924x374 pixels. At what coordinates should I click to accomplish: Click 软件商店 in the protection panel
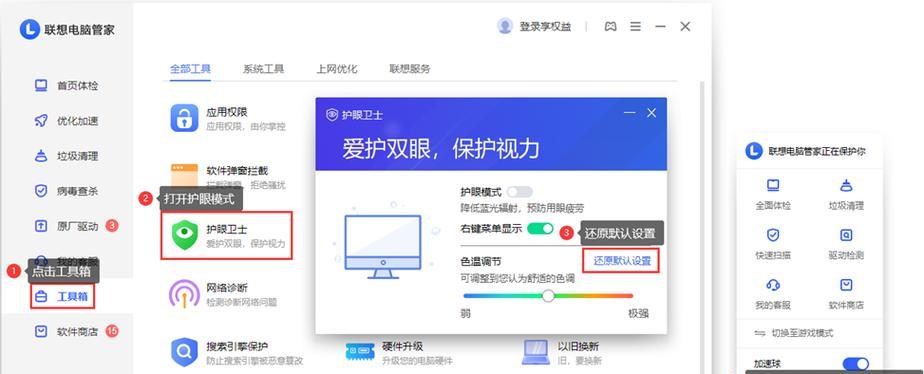[x=846, y=294]
